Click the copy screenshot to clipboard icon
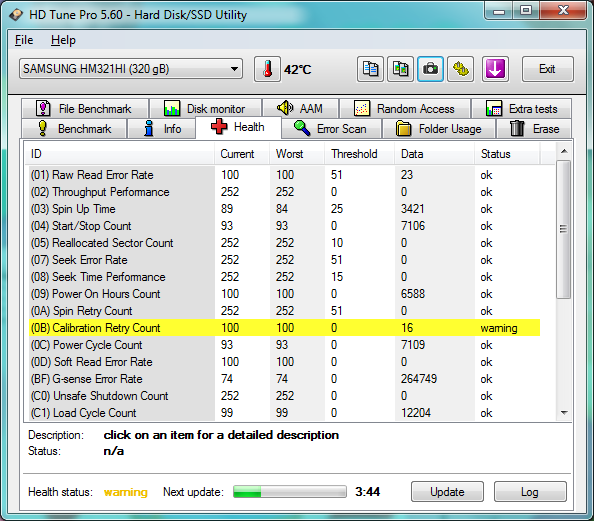The width and height of the screenshot is (594, 521). click(400, 69)
